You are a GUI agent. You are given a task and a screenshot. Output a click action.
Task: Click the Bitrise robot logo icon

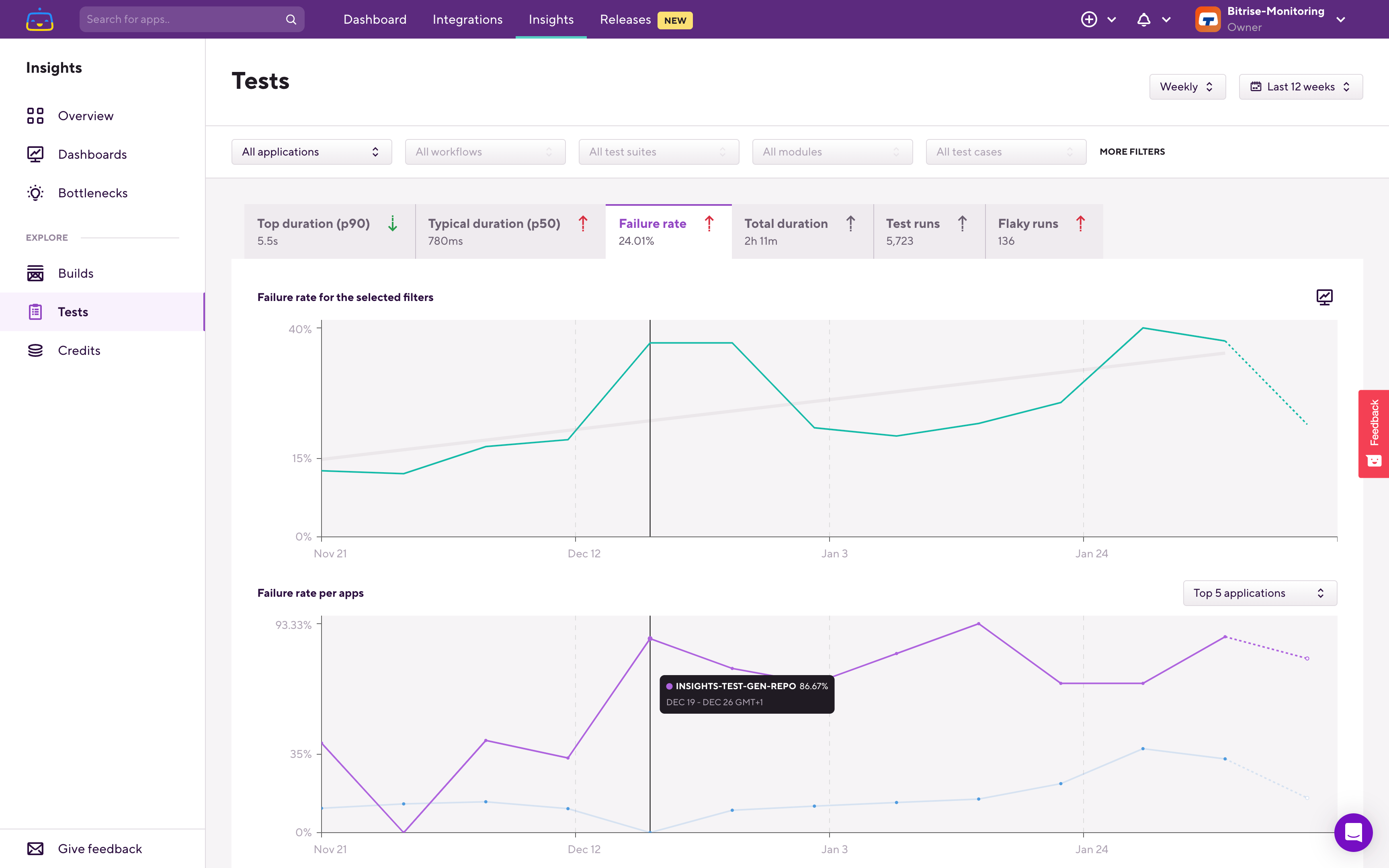pyautogui.click(x=40, y=20)
